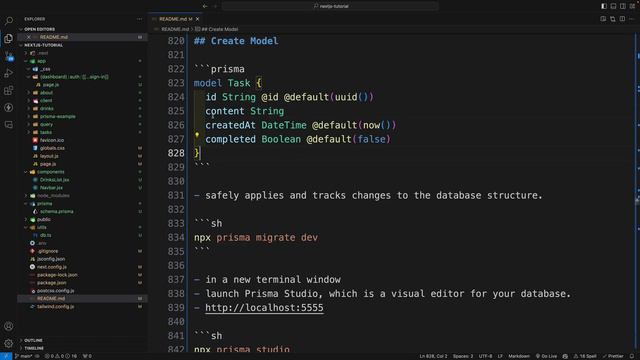Viewport: 640px width, 360px height.
Task: Open DrinksList.jsx file
Action: [54, 180]
